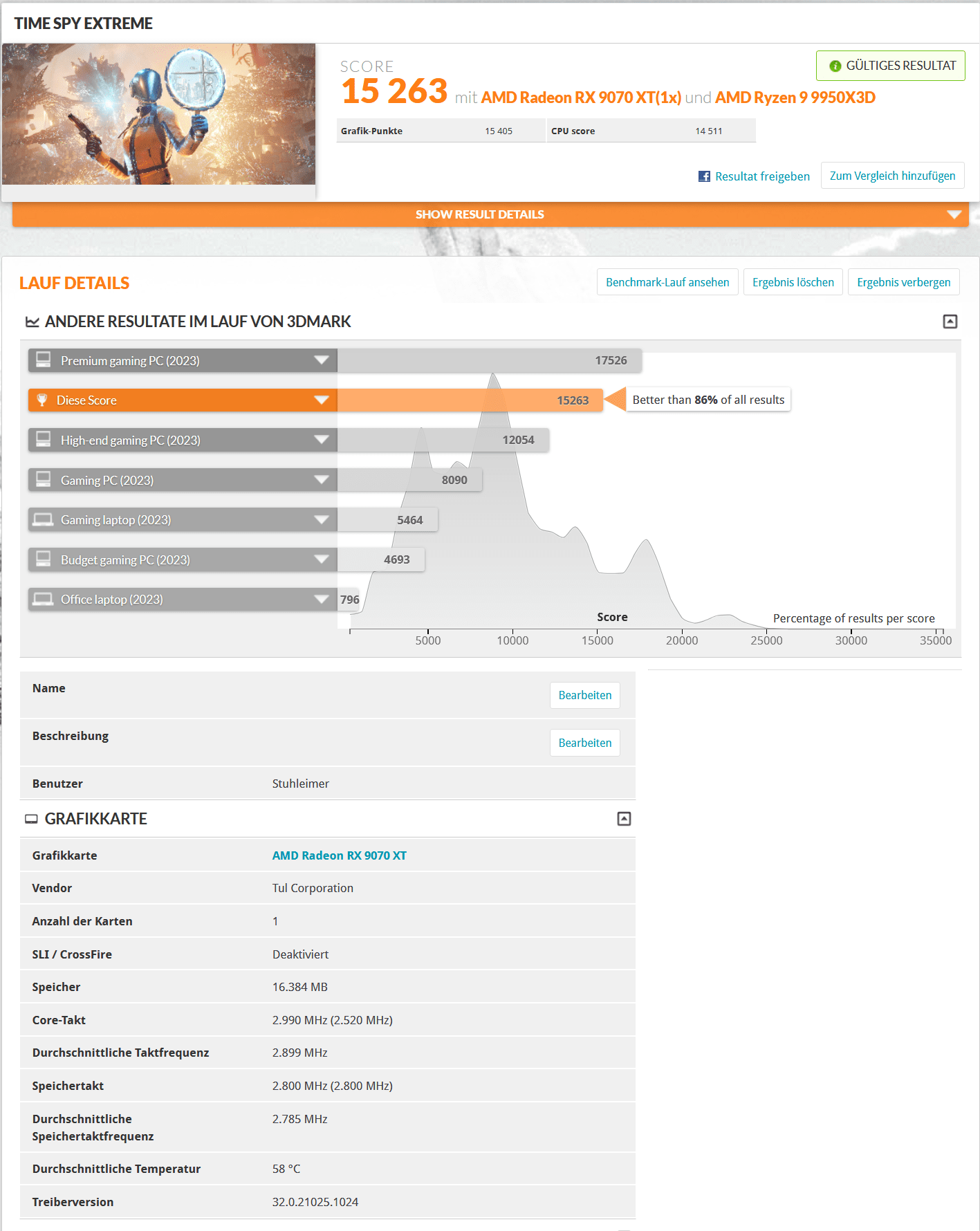This screenshot has height=1231, width=980.
Task: Share result via Resultat freigeben link
Action: 762,176
